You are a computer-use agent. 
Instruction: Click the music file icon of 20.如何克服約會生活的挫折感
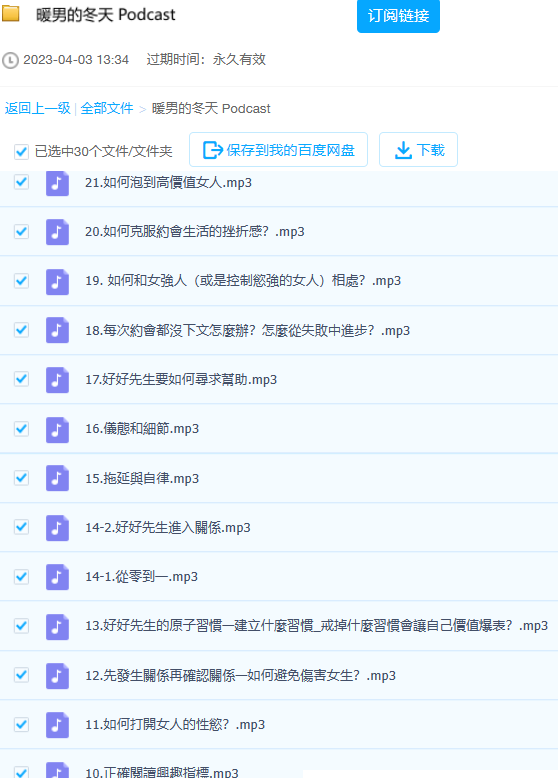(57, 232)
